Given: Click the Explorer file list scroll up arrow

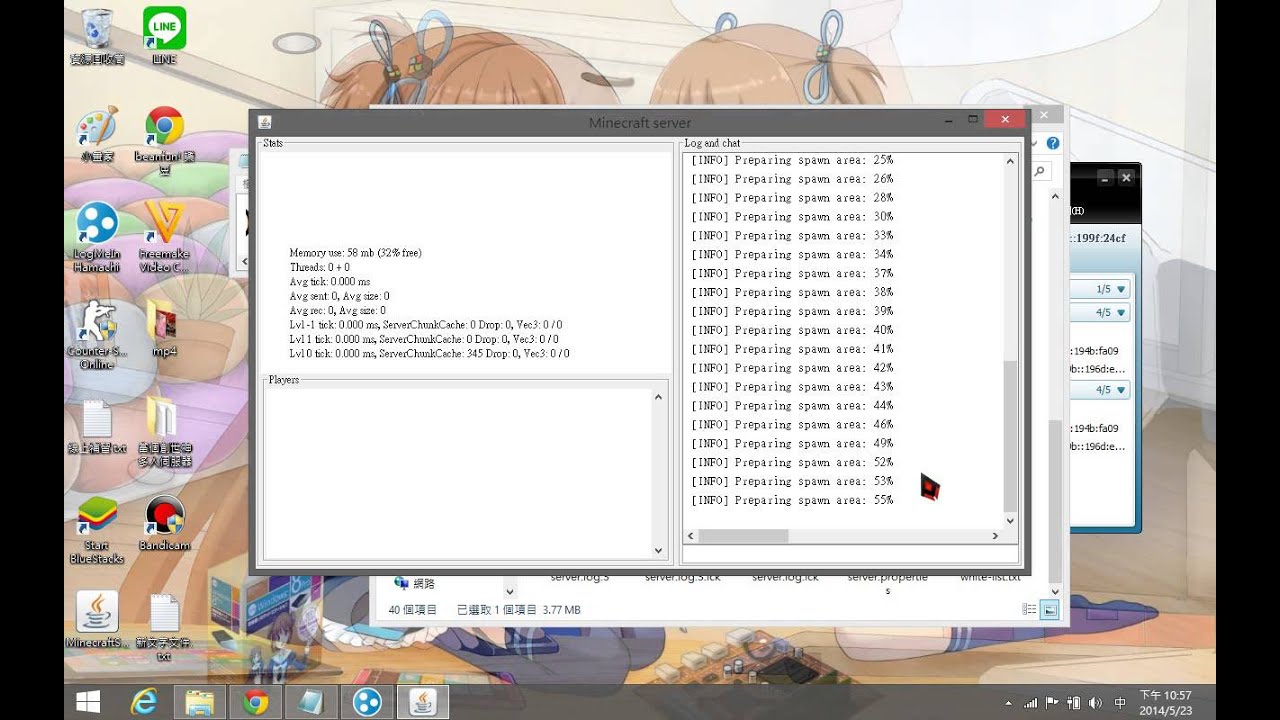Looking at the screenshot, I should point(1055,197).
